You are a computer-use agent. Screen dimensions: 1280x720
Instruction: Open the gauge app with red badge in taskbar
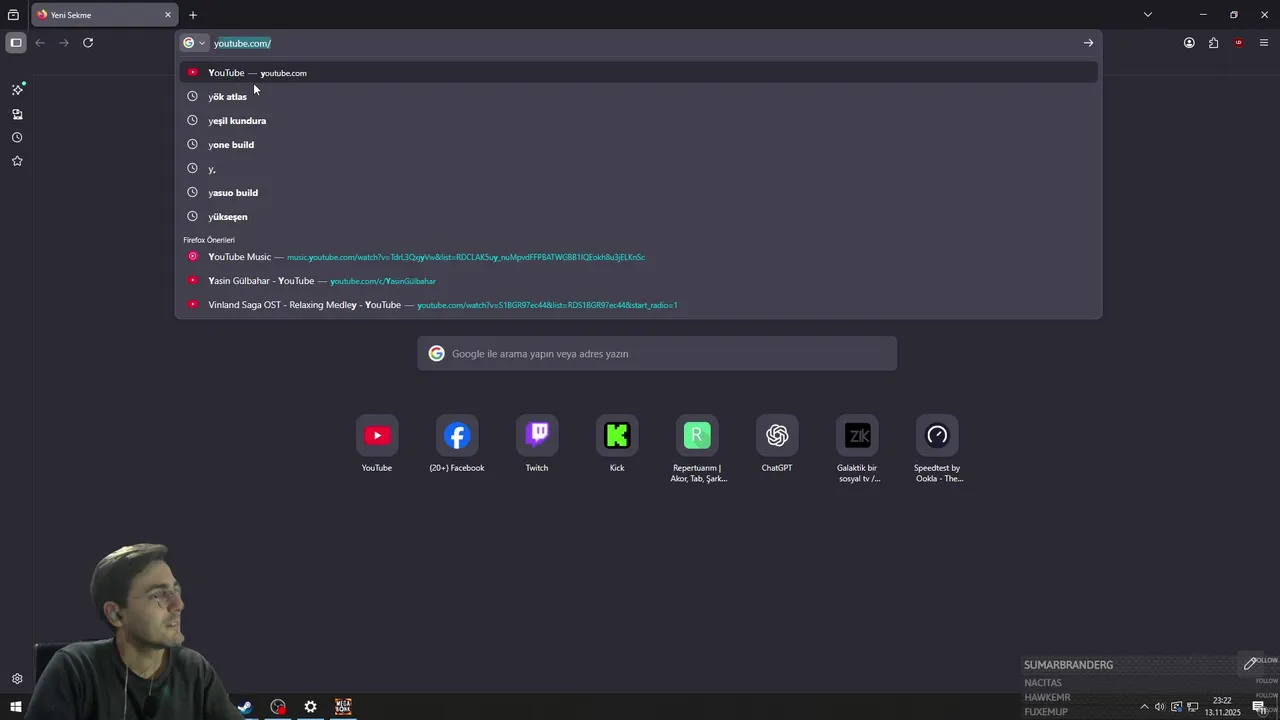pos(278,707)
